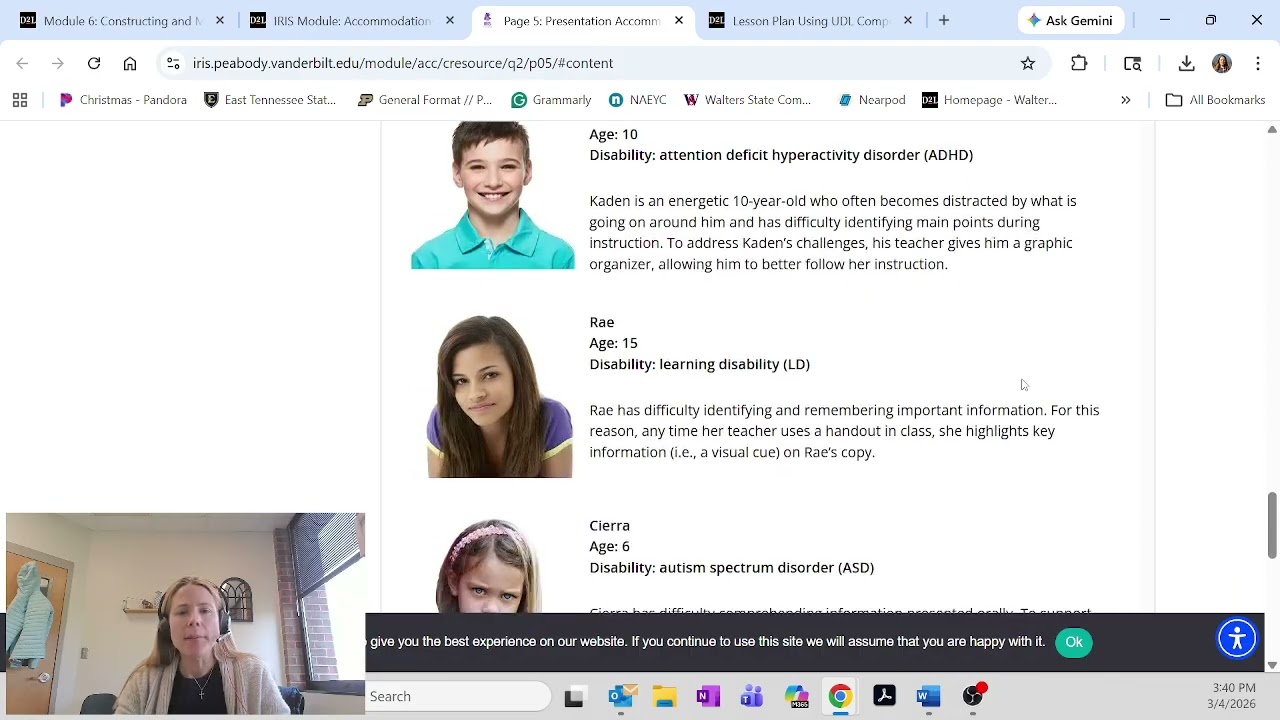
Task: Open a new browser tab
Action: click(x=943, y=20)
